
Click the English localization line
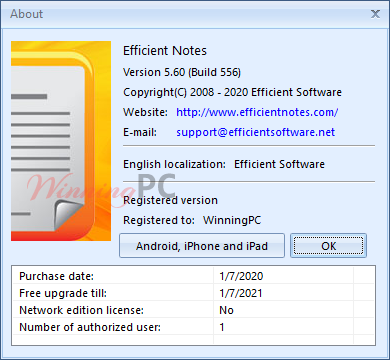click(x=224, y=164)
